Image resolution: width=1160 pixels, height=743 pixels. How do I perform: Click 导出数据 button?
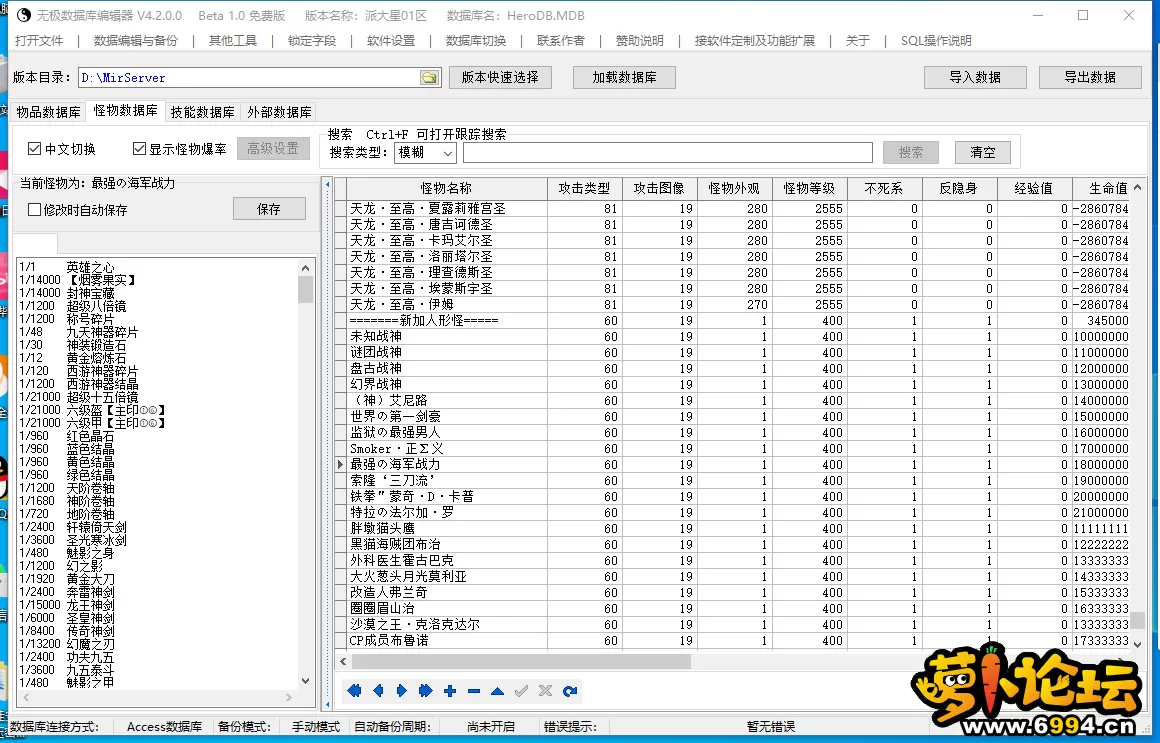(x=1090, y=77)
